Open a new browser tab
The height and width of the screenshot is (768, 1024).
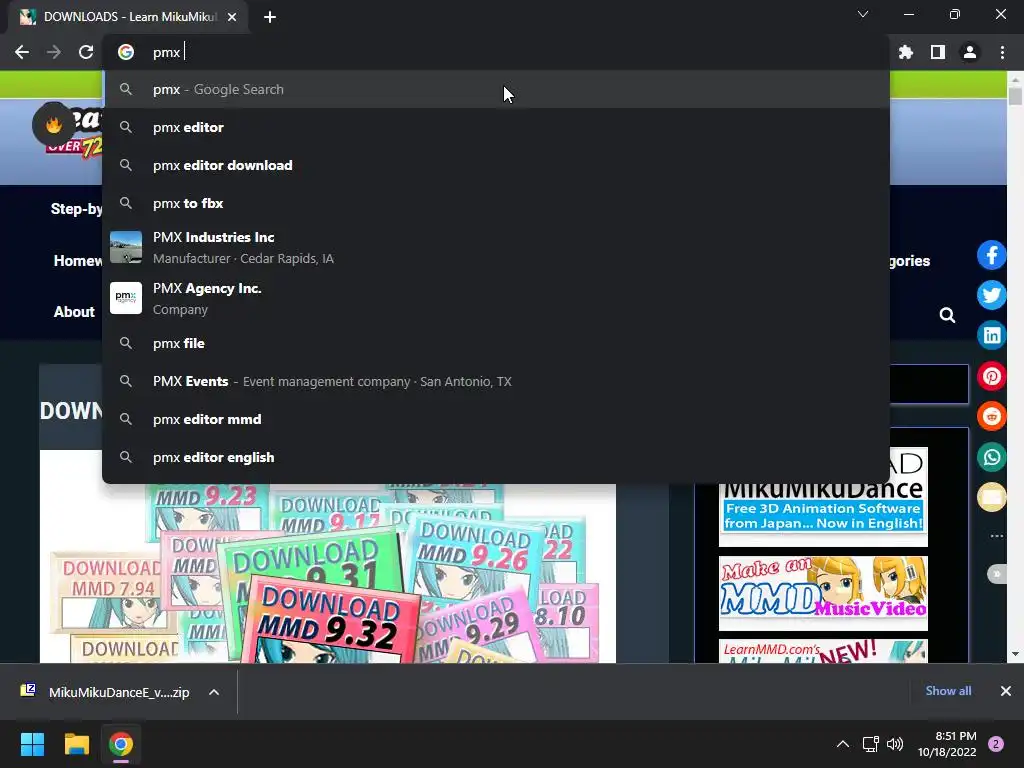tap(270, 17)
